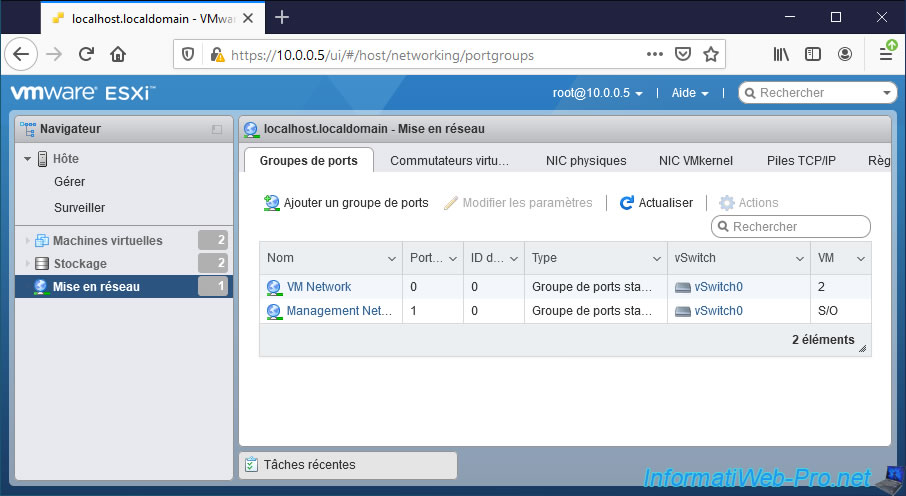Reload the page with the browser refresh icon
Viewport: 906px width, 496px height.
87,55
